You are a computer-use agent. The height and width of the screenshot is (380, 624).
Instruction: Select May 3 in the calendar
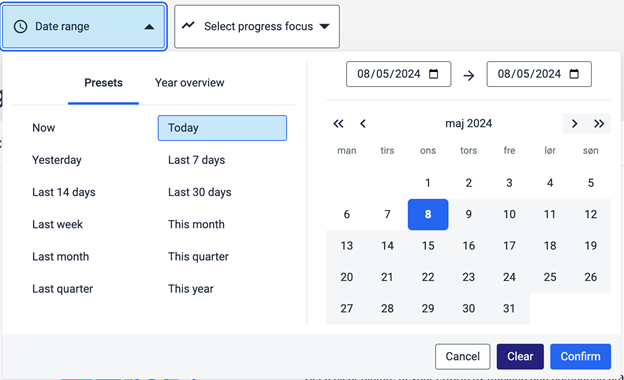(x=509, y=183)
